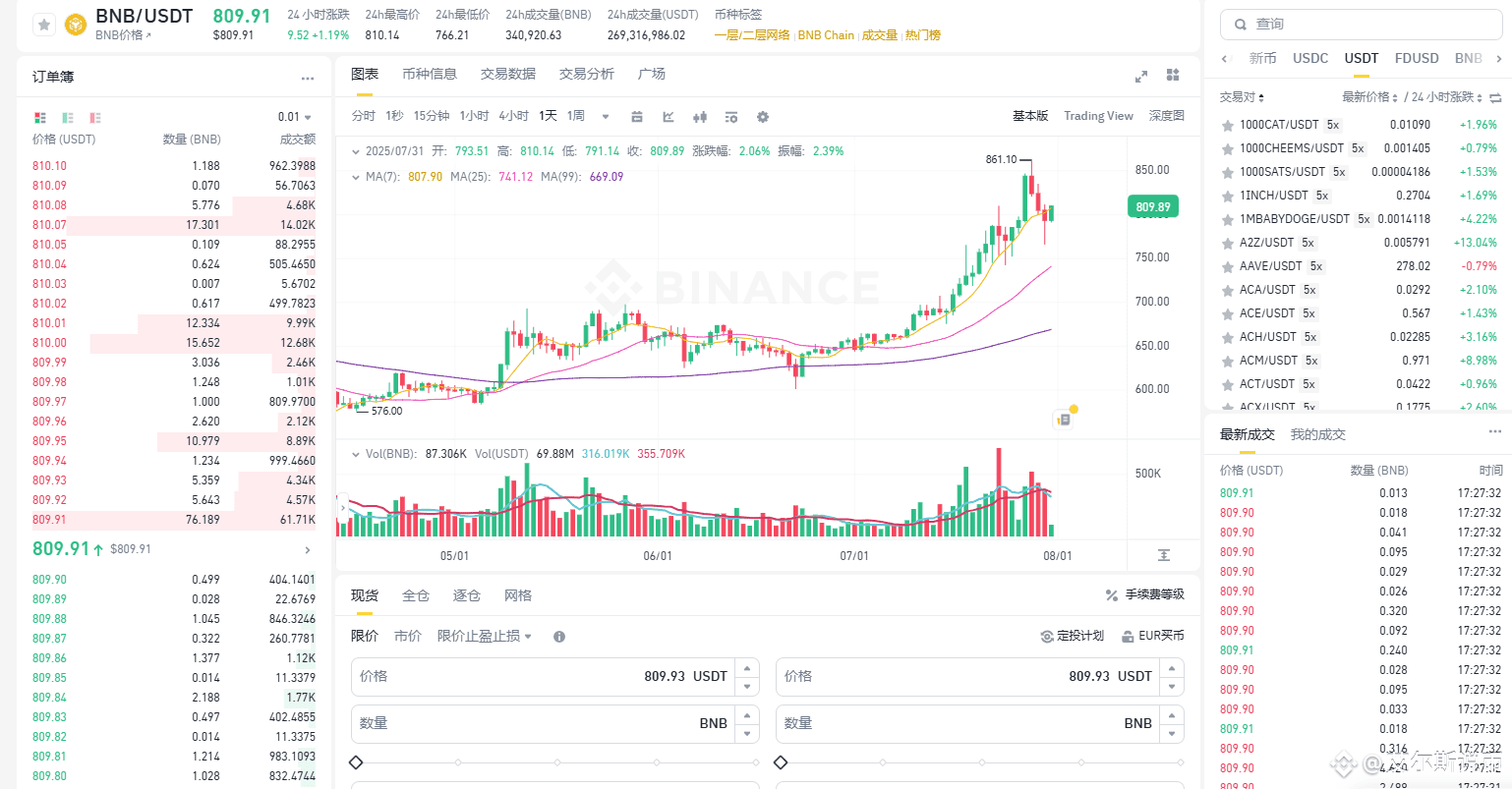
Task: Open the 交易分析 tab
Action: 587,74
